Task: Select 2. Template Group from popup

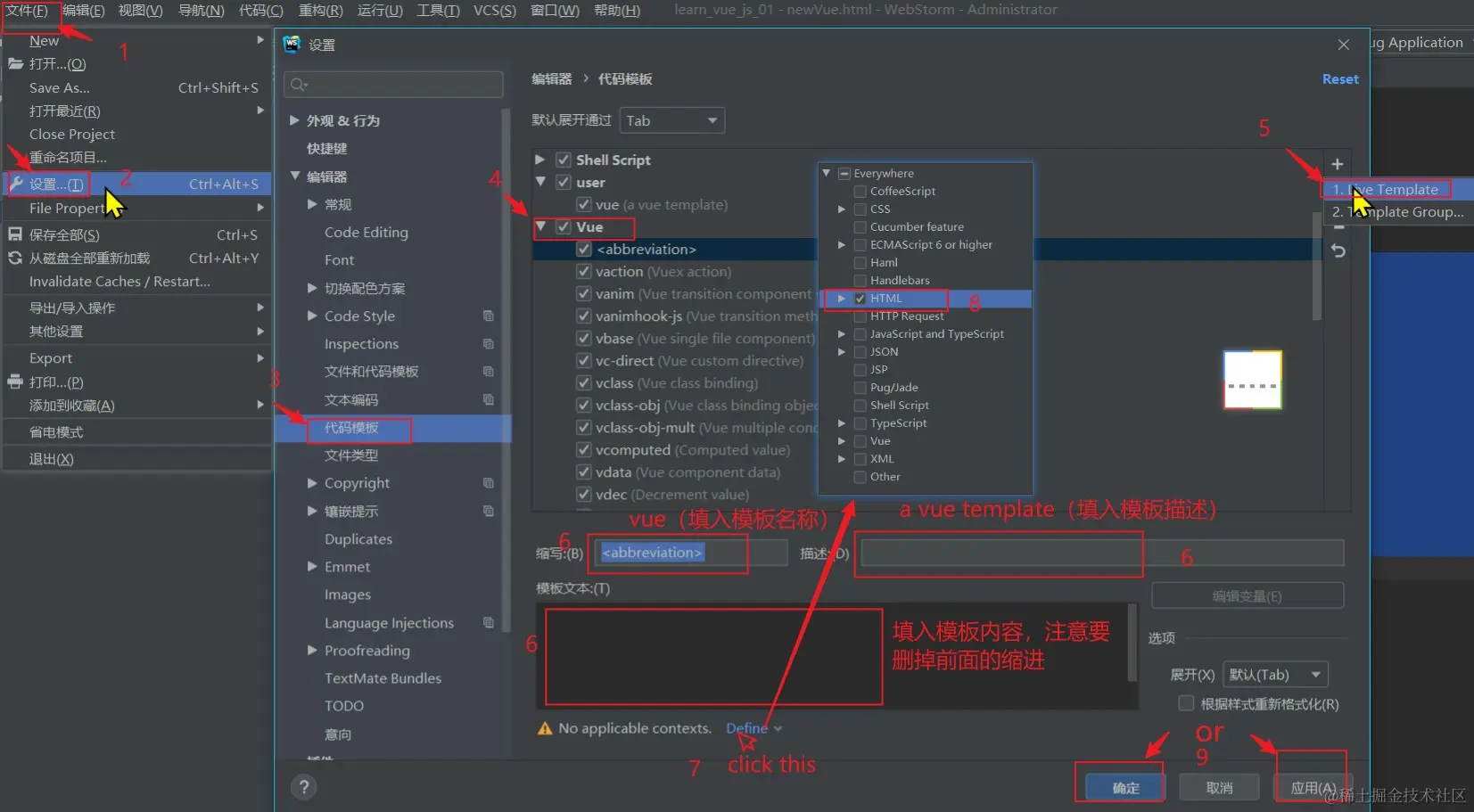Action: pyautogui.click(x=1396, y=212)
